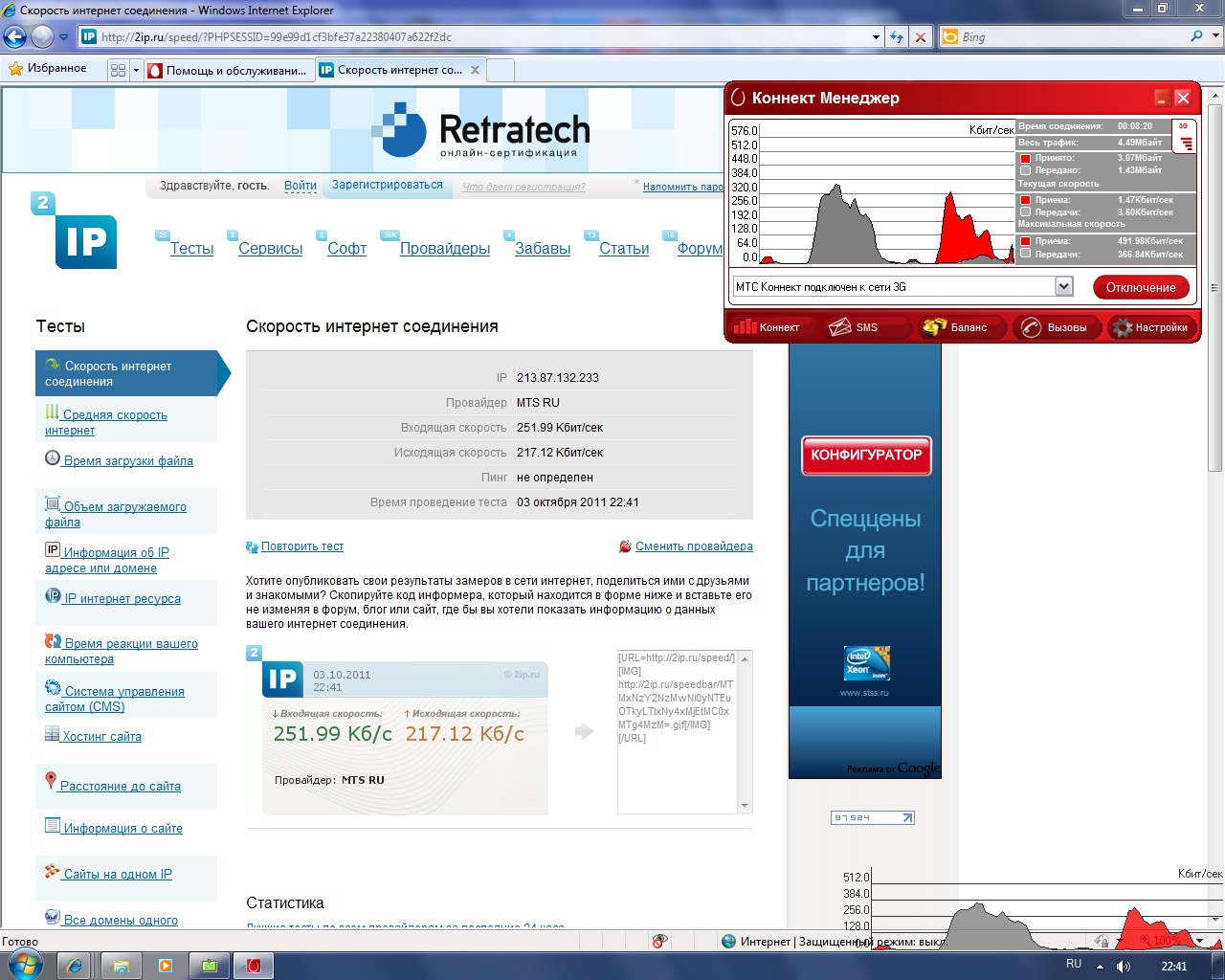Open the Quick Tabs grid icon
The height and width of the screenshot is (980, 1225).
(118, 70)
